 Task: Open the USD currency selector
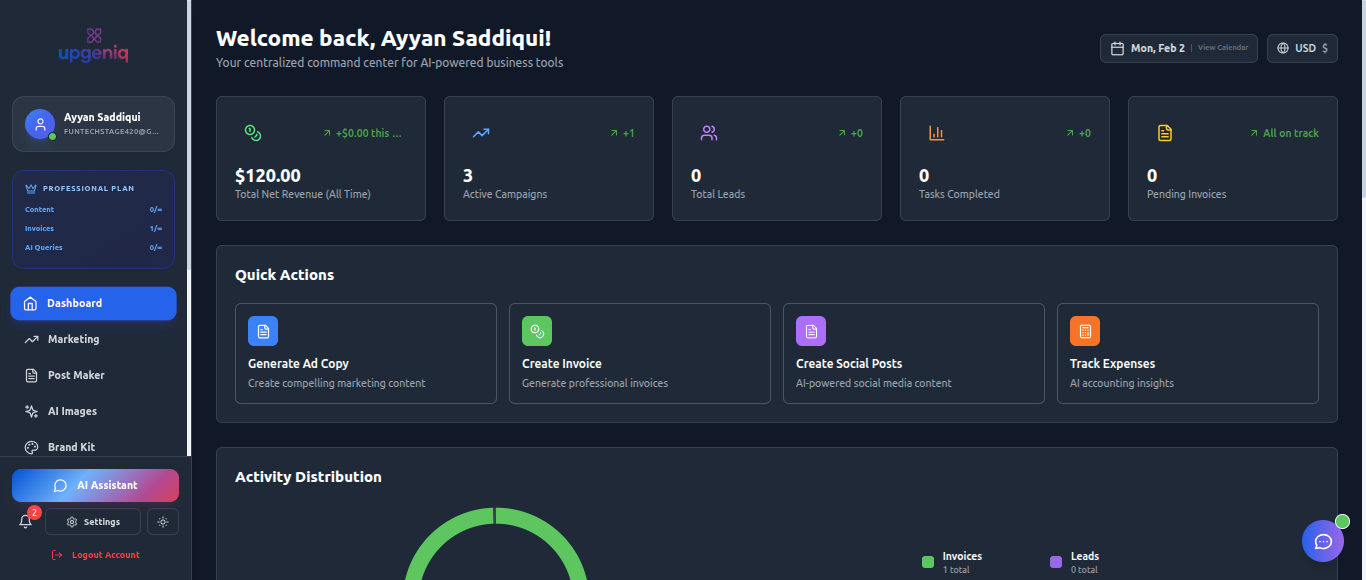1302,47
